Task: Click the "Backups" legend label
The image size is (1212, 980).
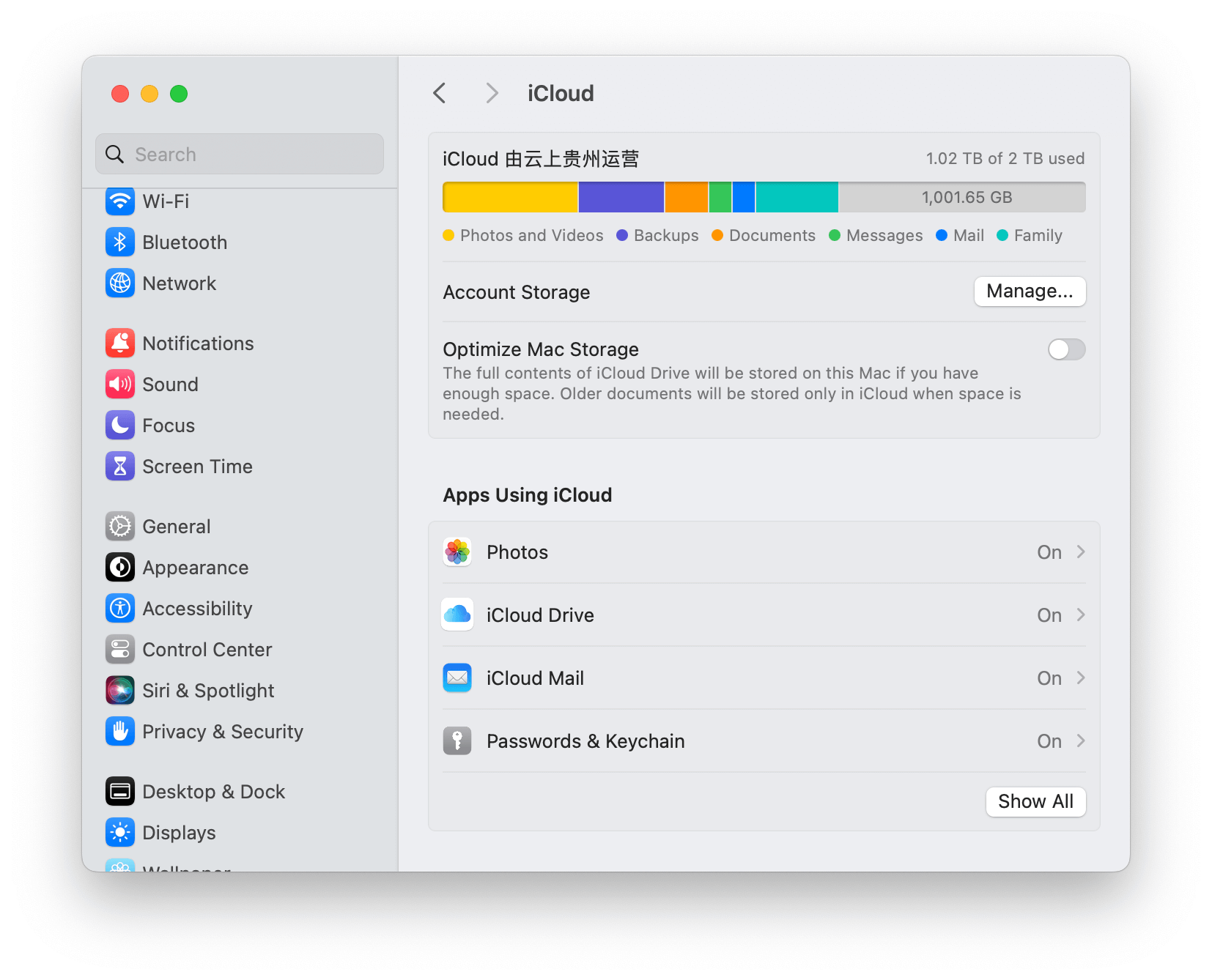Action: 666,236
